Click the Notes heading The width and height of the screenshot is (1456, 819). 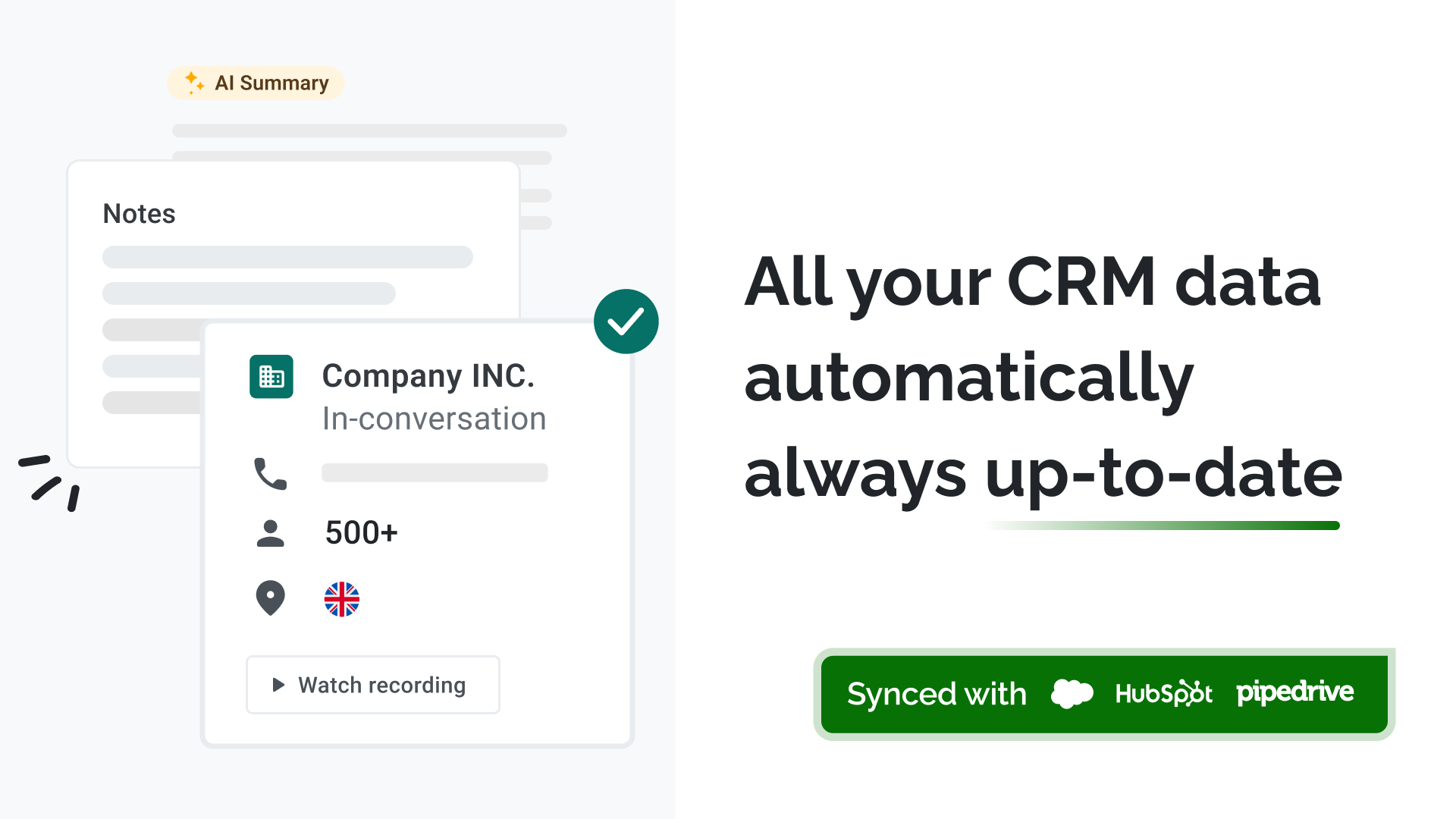pos(139,214)
